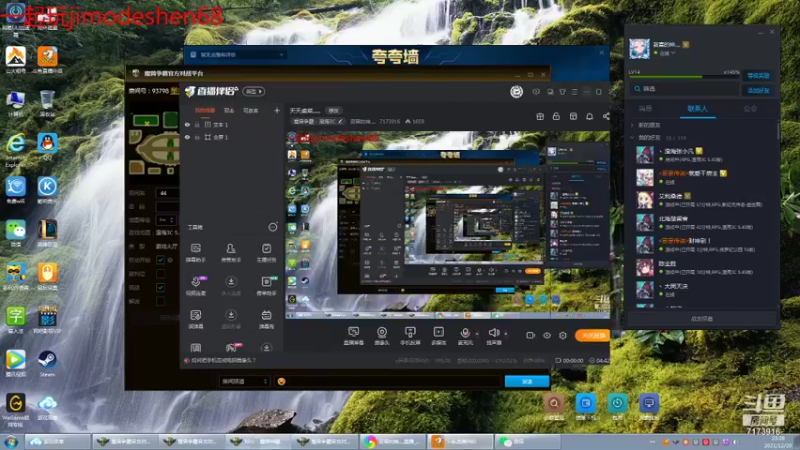
Task: Open the phone-to-camera help link in the status bar
Action: coord(223,360)
